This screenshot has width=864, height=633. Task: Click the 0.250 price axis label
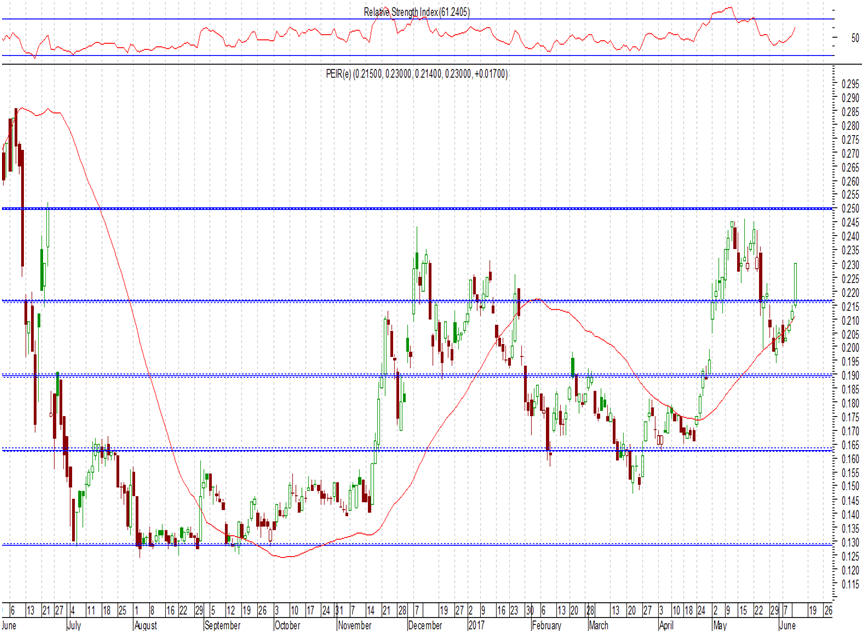click(x=850, y=209)
